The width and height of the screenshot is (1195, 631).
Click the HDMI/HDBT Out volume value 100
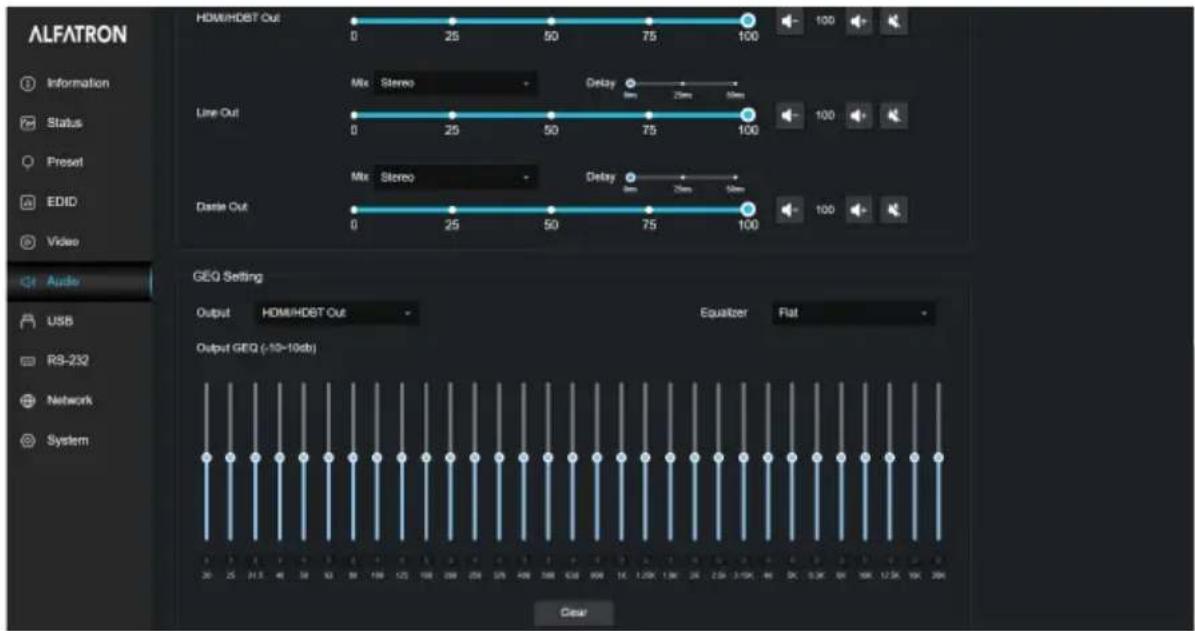click(x=825, y=21)
